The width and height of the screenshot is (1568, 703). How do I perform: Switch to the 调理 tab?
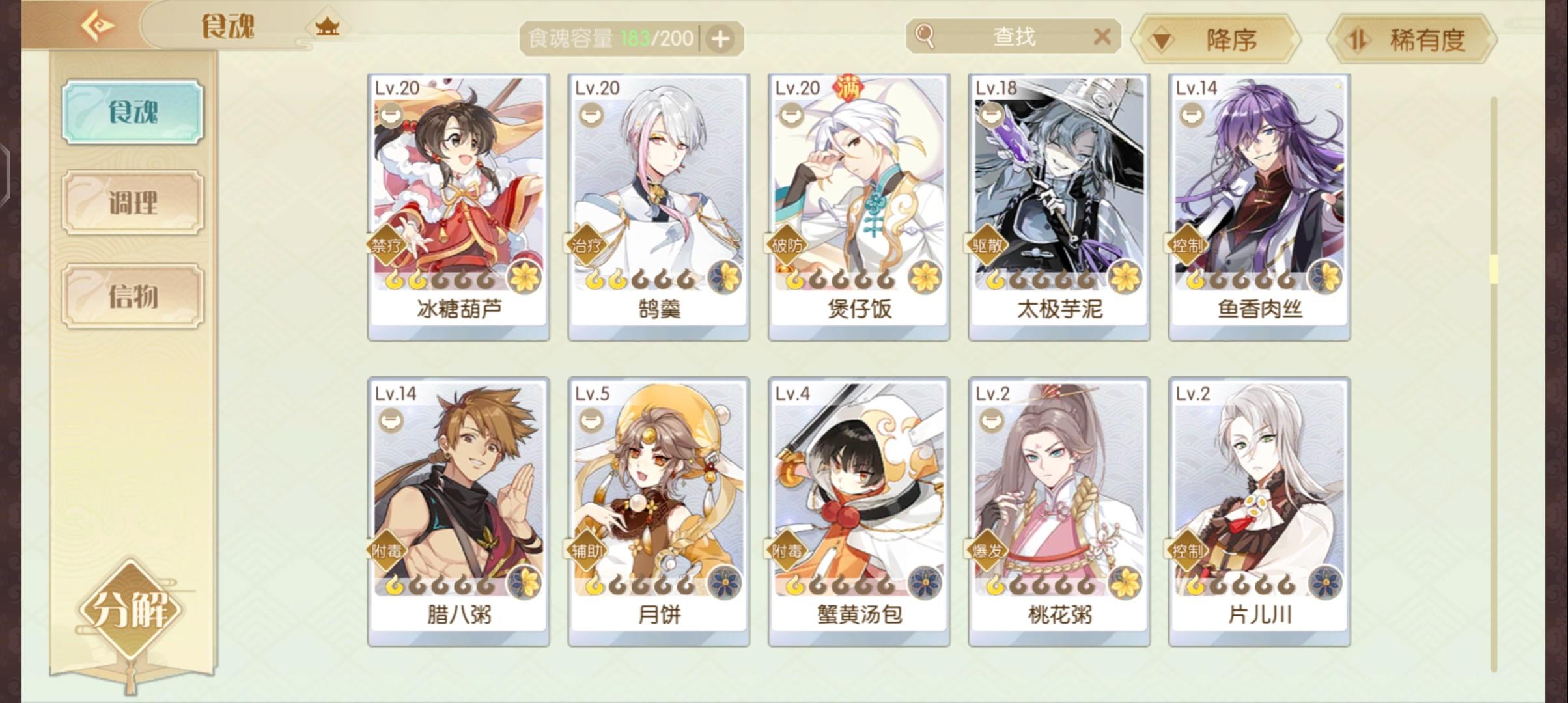coord(133,202)
